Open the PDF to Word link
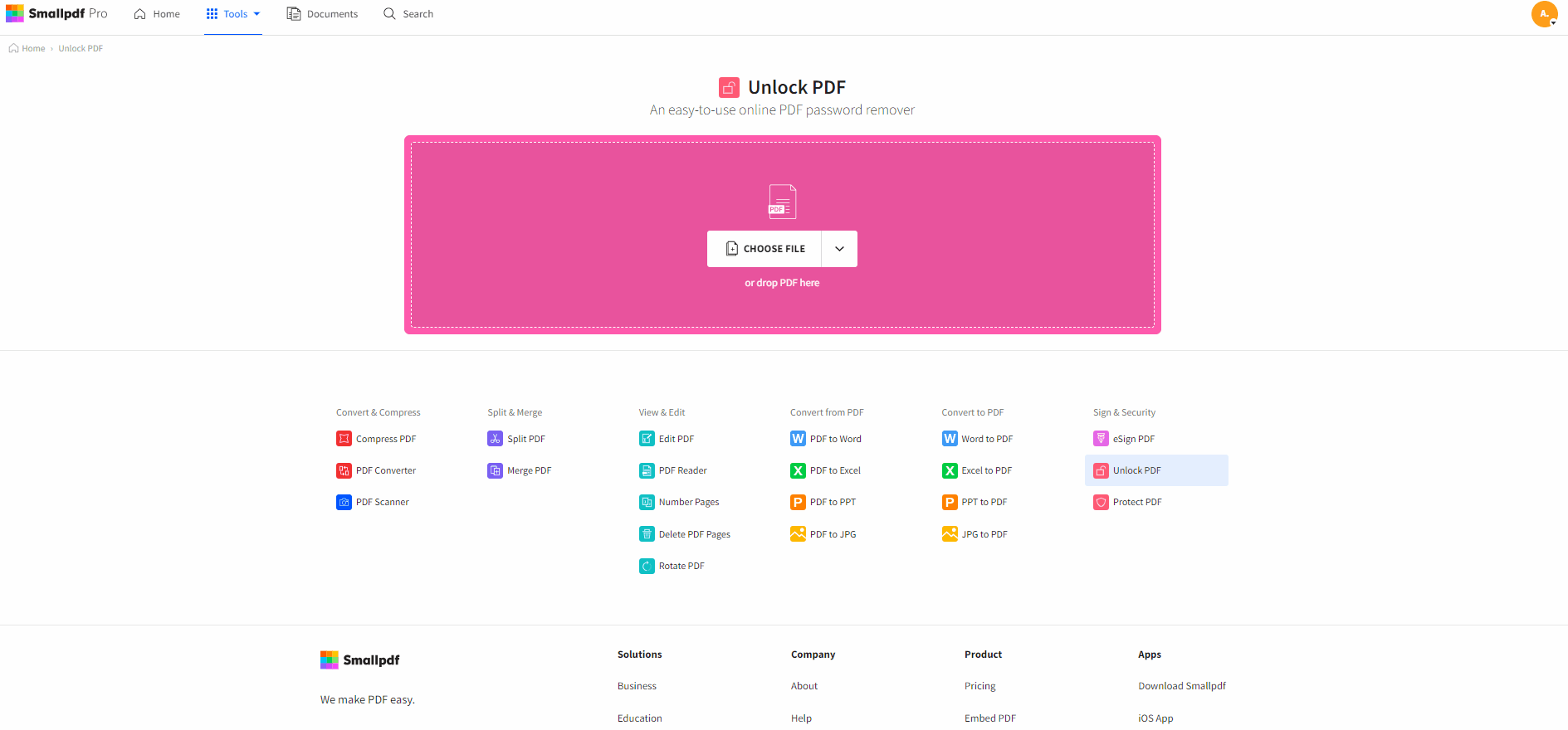This screenshot has width=1568, height=730. [x=836, y=439]
